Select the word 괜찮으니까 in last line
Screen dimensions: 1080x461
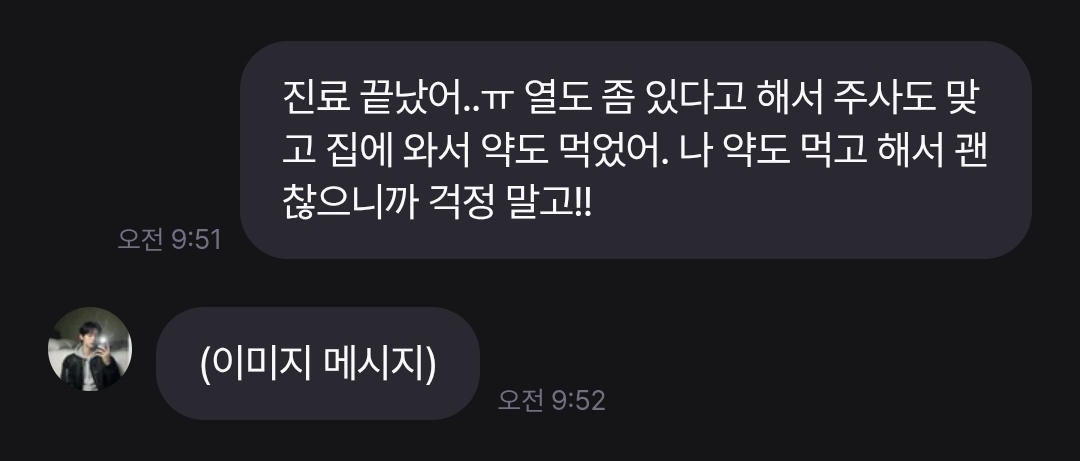(351, 203)
